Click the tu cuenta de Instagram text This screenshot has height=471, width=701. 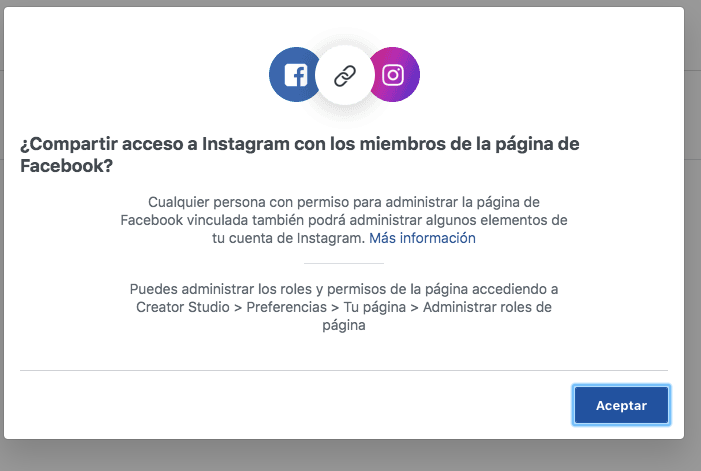(288, 238)
